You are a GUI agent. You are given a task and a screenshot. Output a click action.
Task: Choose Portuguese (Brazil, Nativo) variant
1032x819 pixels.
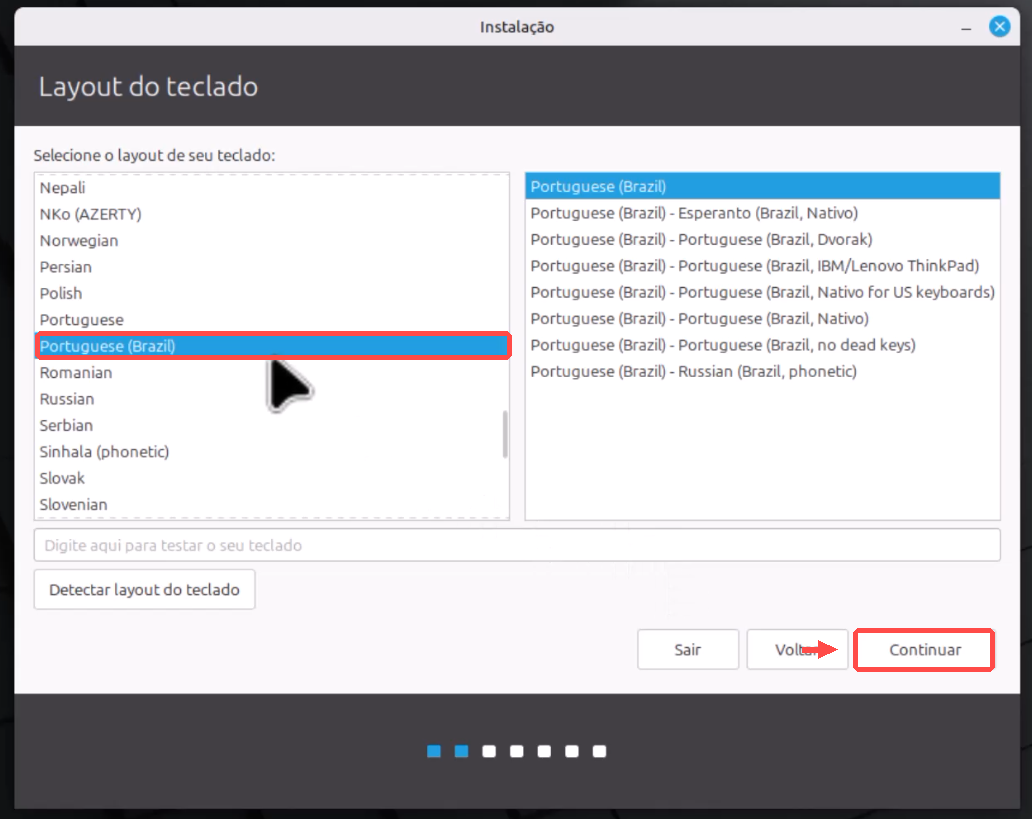pyautogui.click(x=762, y=319)
